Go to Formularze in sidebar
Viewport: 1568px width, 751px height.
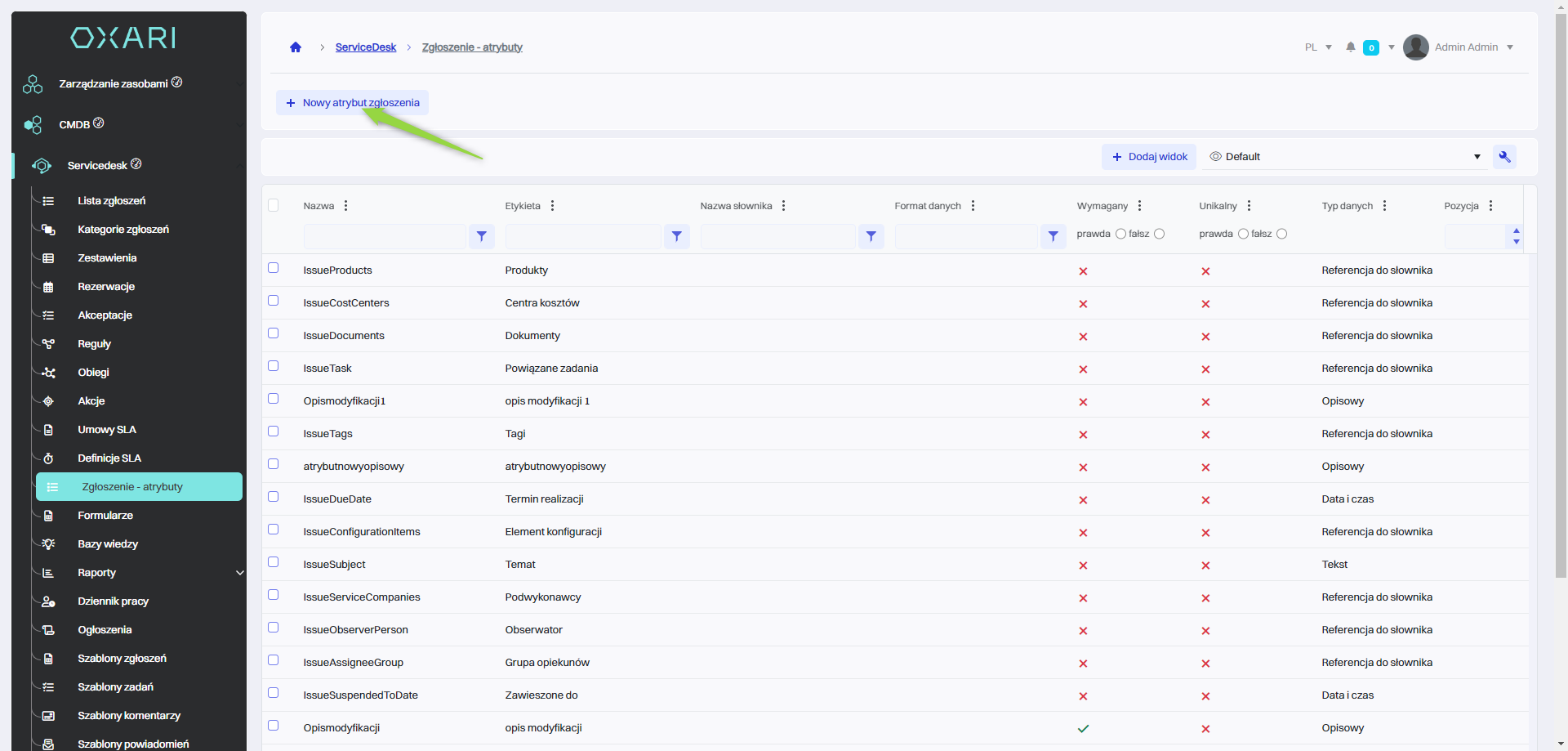[x=105, y=516]
